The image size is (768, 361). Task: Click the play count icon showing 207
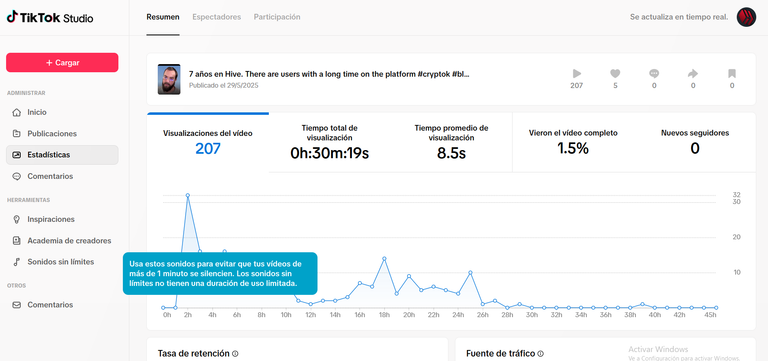click(577, 74)
